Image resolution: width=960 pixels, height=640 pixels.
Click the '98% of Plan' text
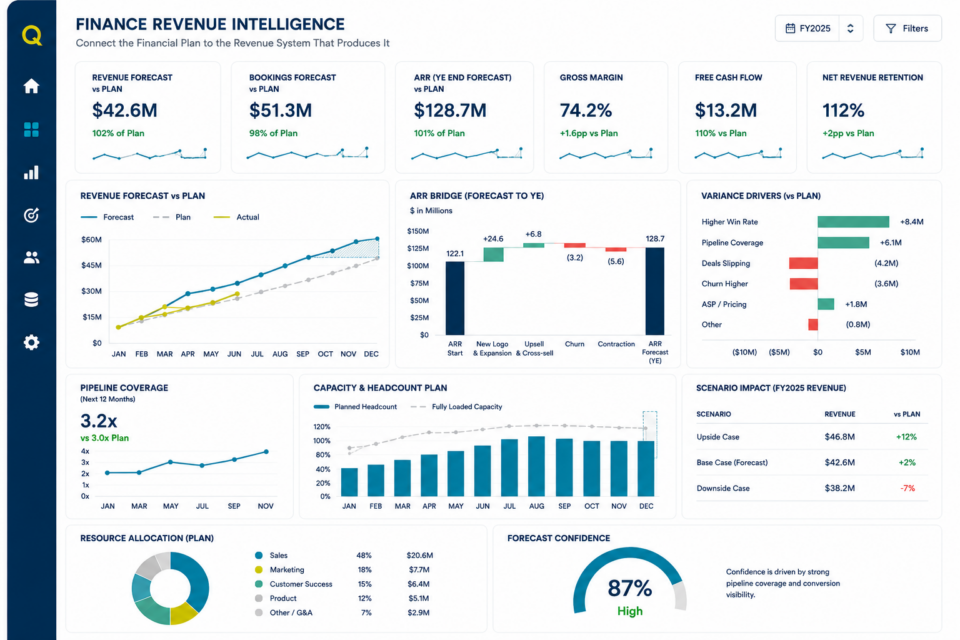click(273, 133)
